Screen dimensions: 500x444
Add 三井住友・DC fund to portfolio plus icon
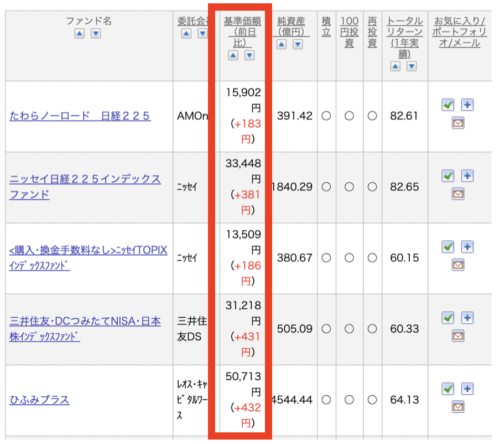coord(467,318)
